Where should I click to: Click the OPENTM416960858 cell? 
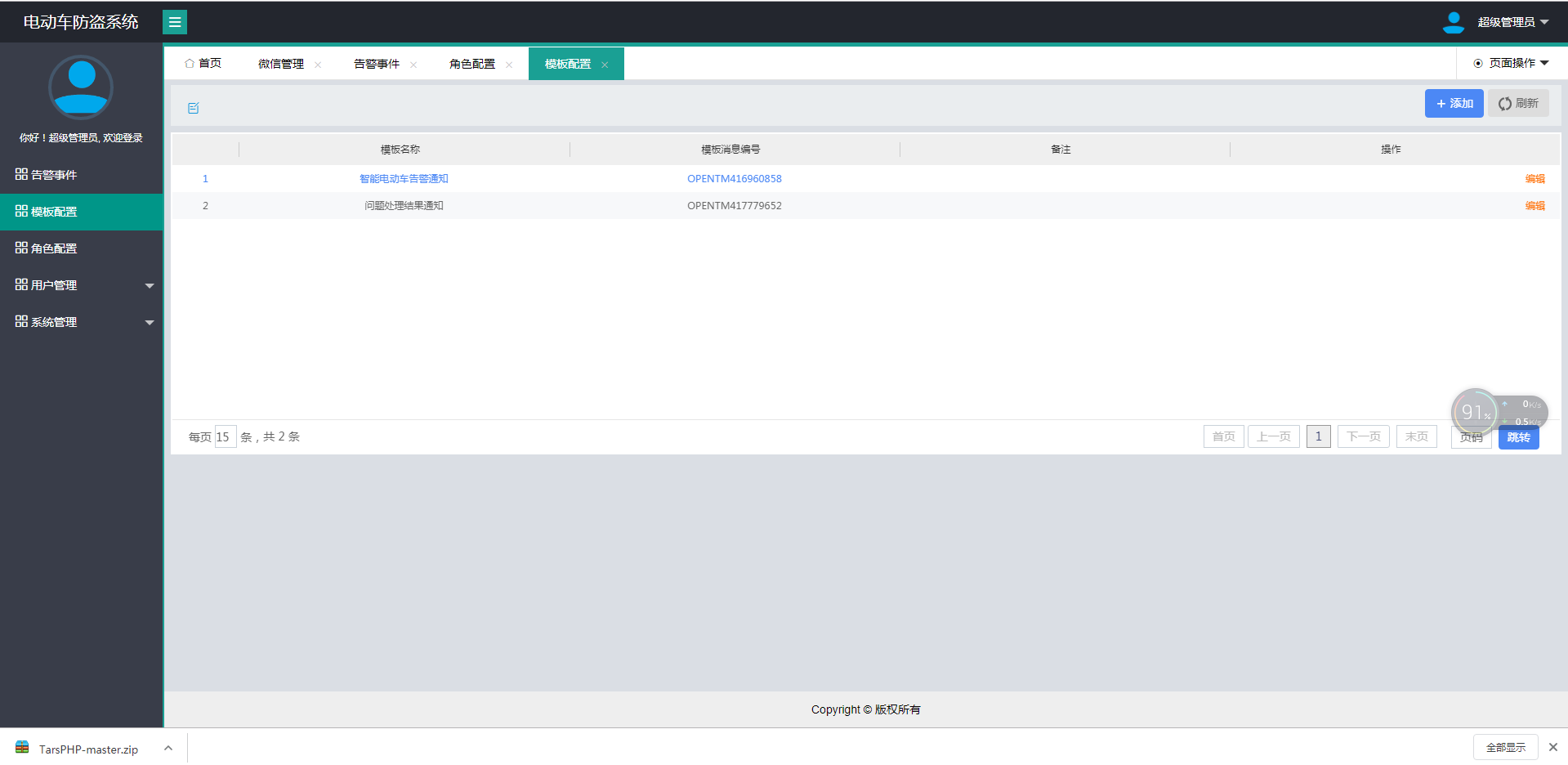734,179
